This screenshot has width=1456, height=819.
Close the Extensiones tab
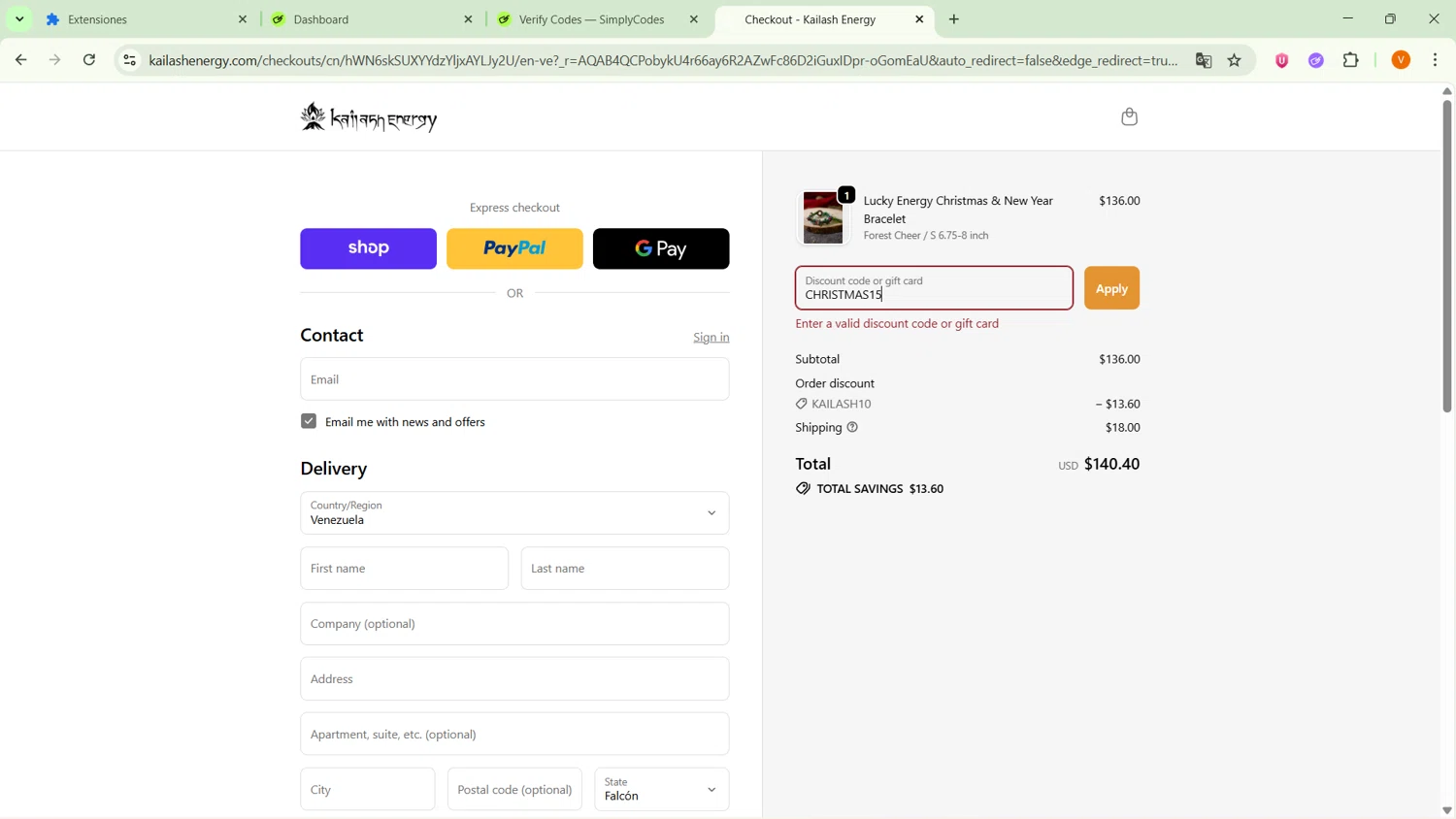pyautogui.click(x=243, y=19)
